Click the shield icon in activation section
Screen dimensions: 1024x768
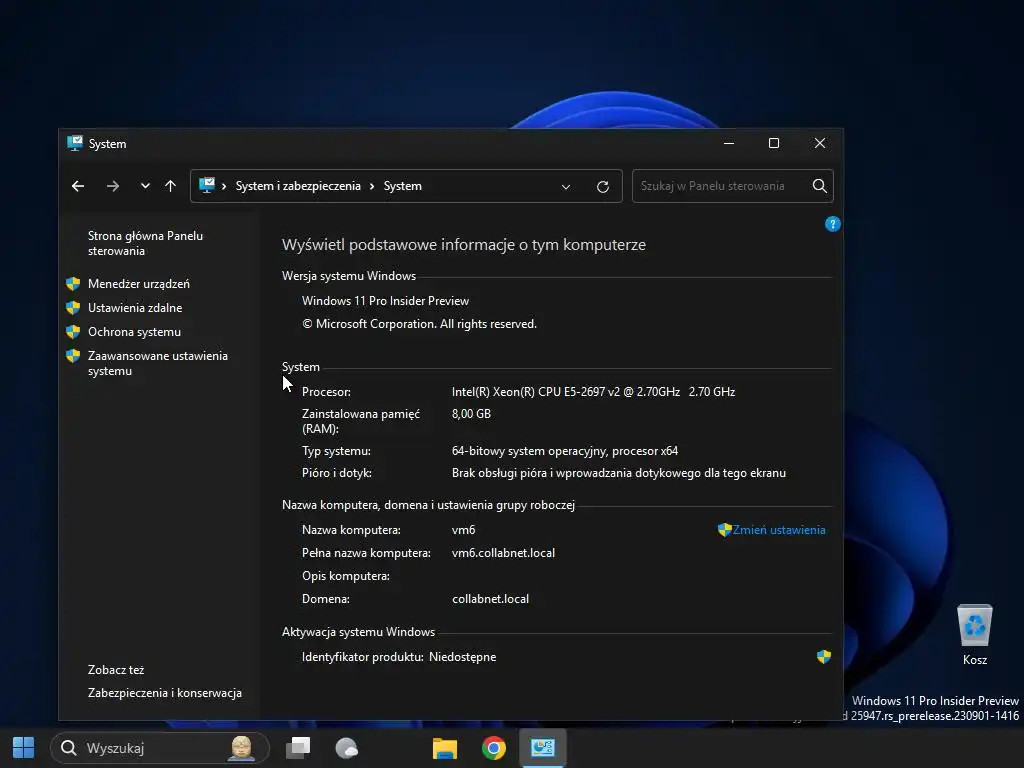point(824,656)
